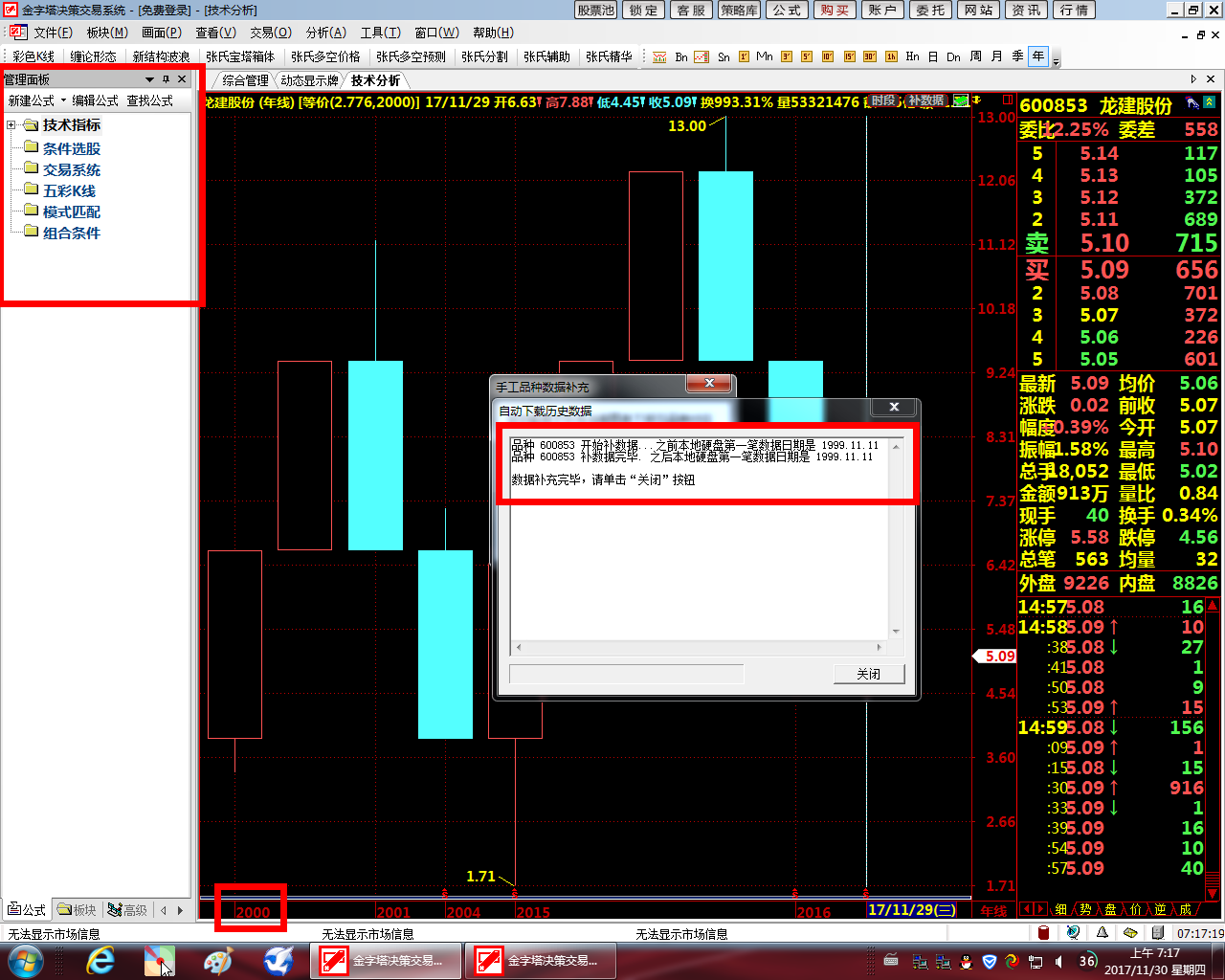
Task: Select the 5-minute period icon
Action: 807,57
